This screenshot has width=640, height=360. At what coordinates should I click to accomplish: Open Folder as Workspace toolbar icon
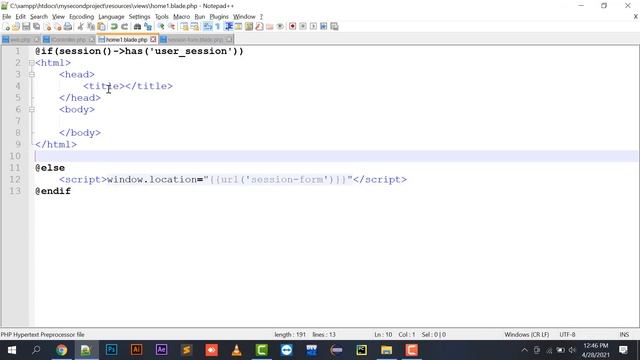(270, 27)
